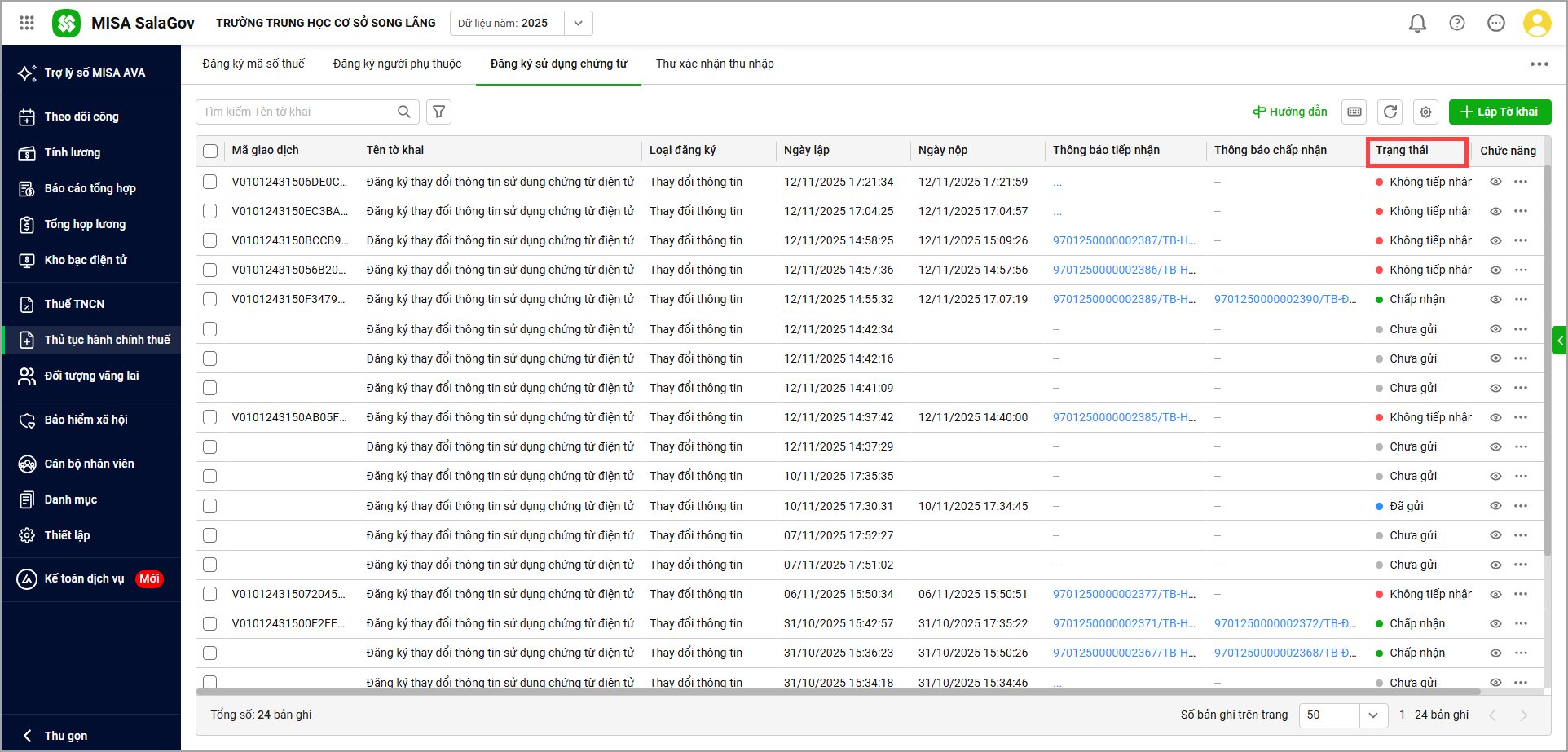The image size is (1568, 752).
Task: Switch to Đăng ký mã số thuế tab
Action: (x=253, y=64)
